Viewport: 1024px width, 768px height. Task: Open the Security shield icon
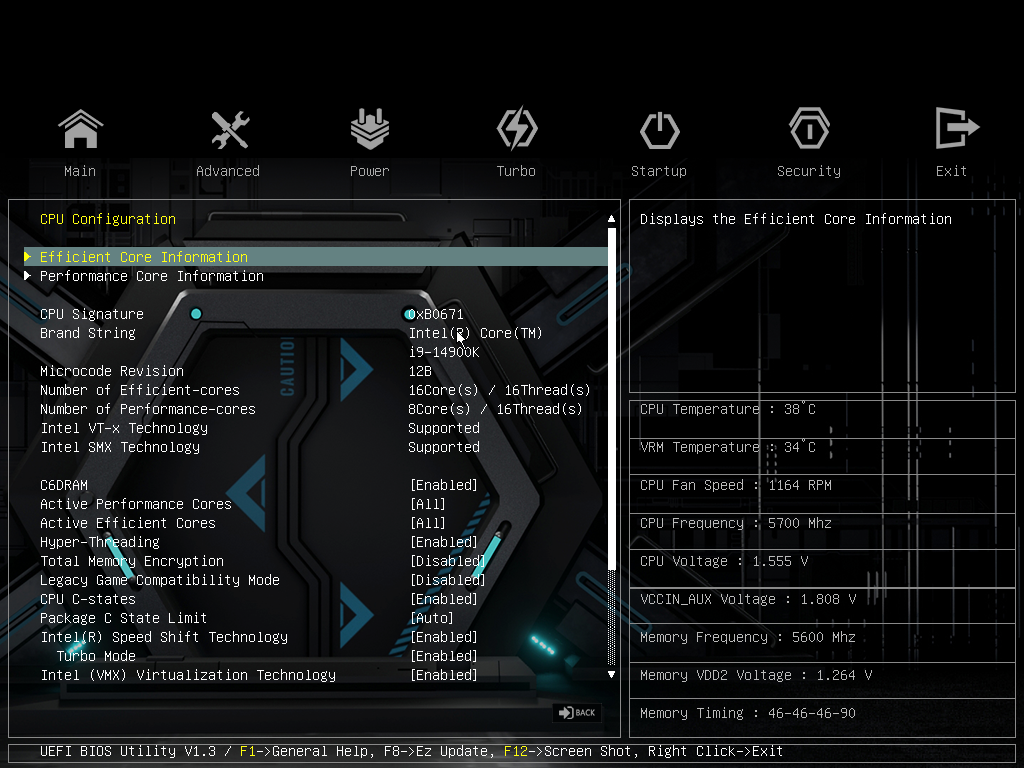tap(809, 129)
